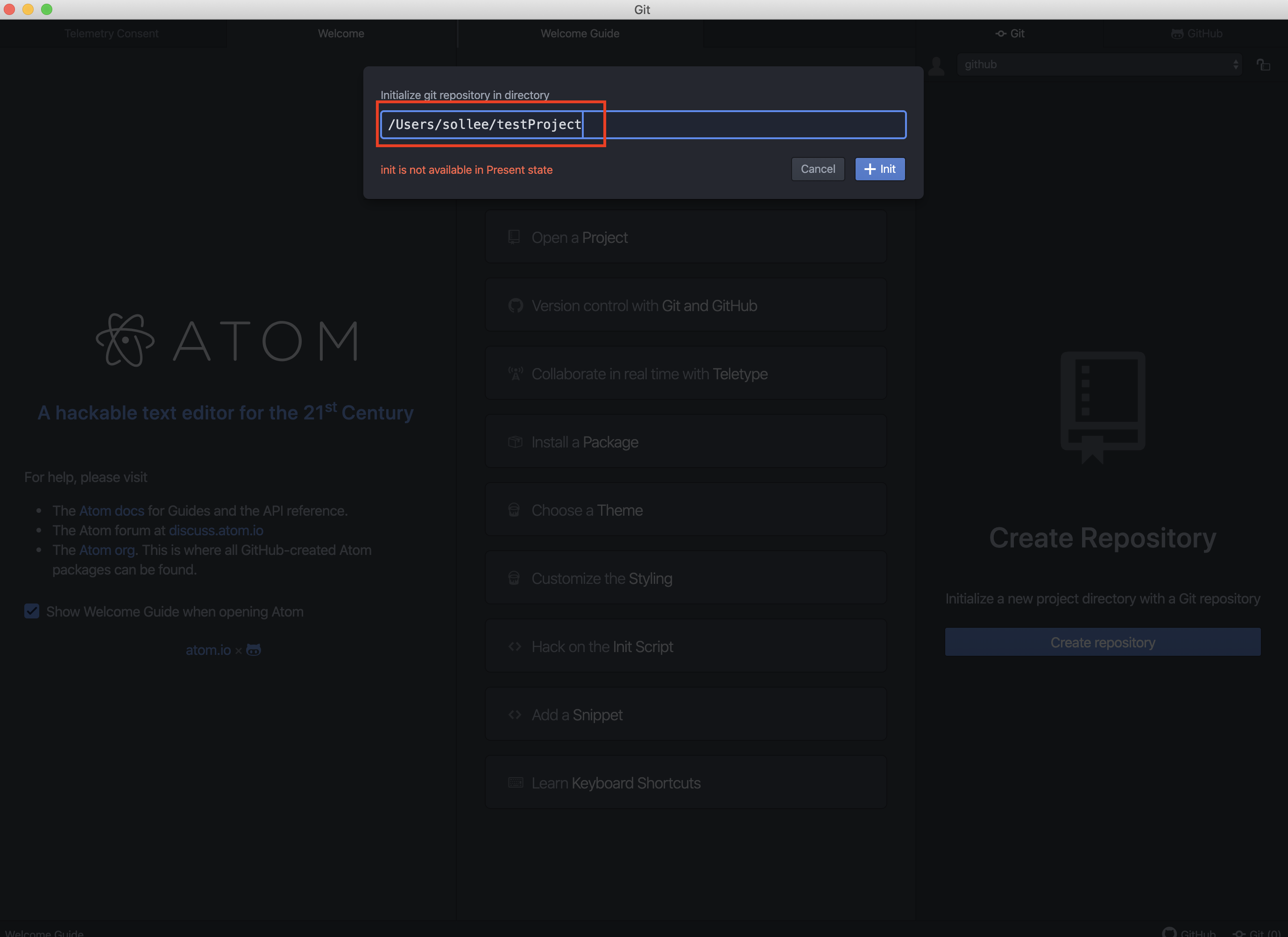Open the discuss.atom.io forum link
This screenshot has width=1288, height=937.
(x=216, y=531)
